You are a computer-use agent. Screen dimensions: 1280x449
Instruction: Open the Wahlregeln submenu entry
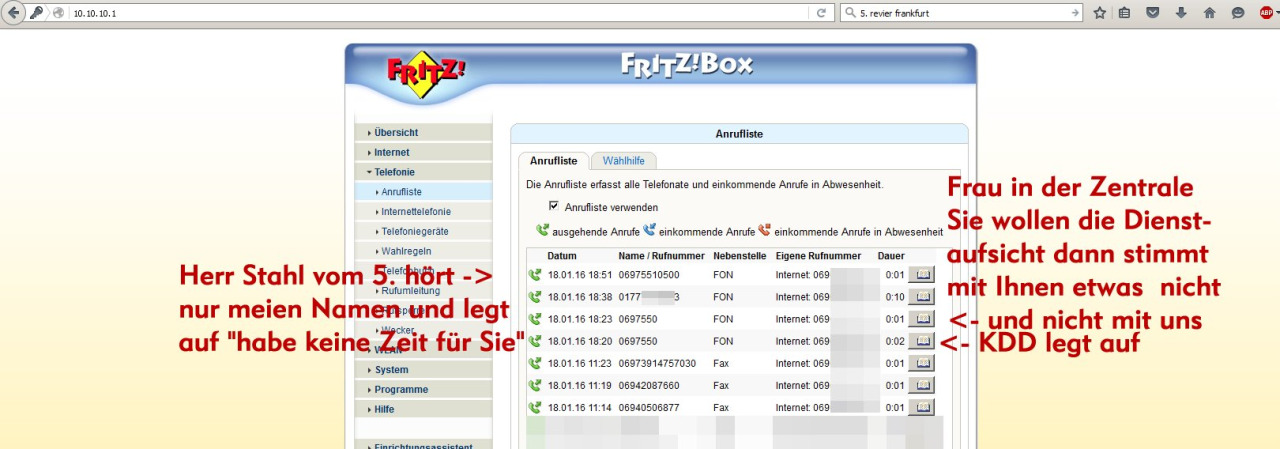pos(423,251)
